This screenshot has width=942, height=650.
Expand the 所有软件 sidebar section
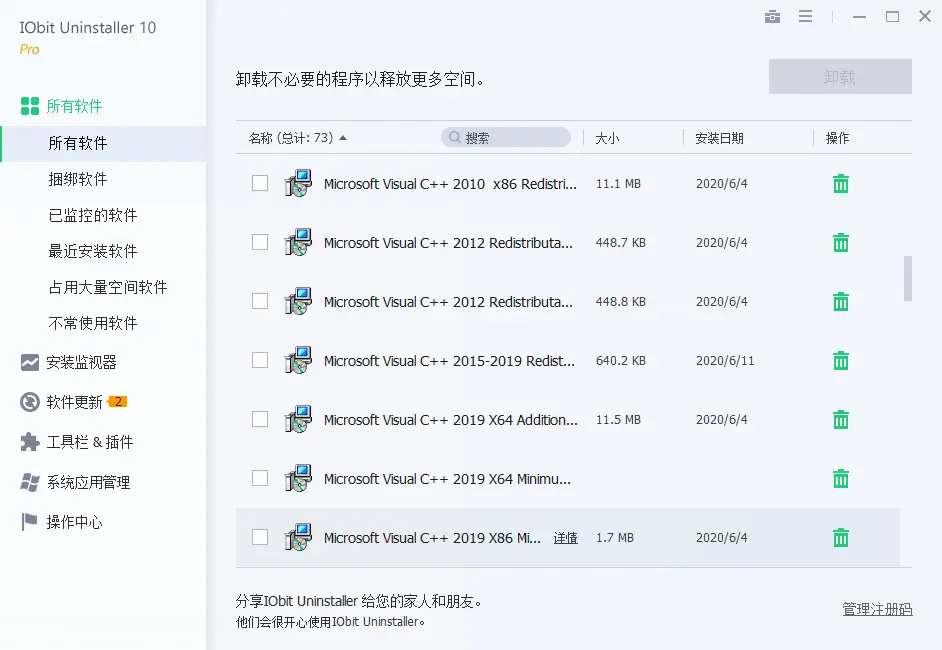(74, 106)
